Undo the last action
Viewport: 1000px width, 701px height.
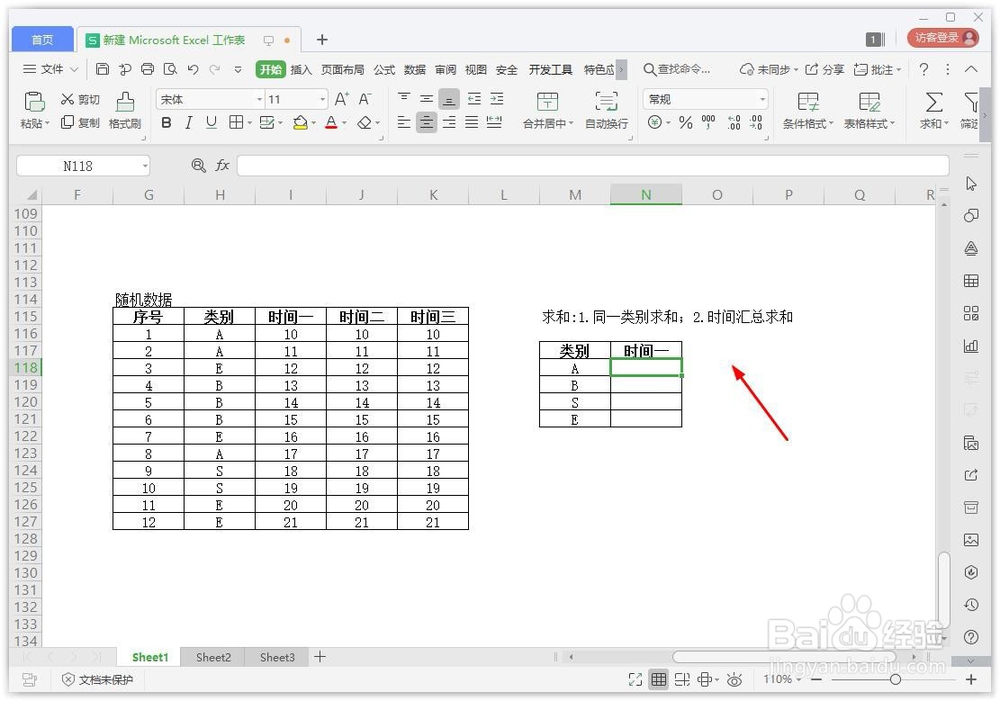[x=193, y=69]
